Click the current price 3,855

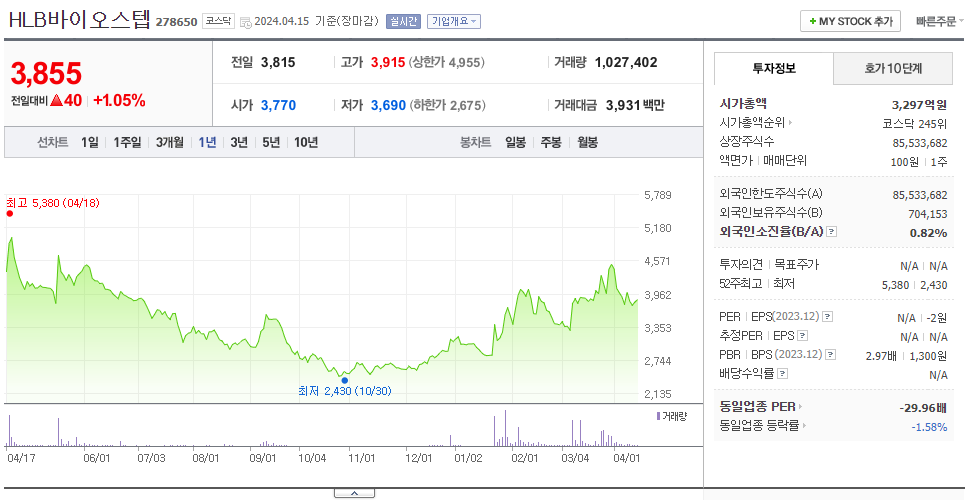coord(46,74)
